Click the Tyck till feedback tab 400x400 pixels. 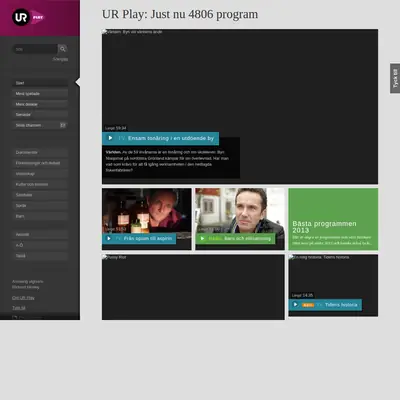click(x=395, y=78)
